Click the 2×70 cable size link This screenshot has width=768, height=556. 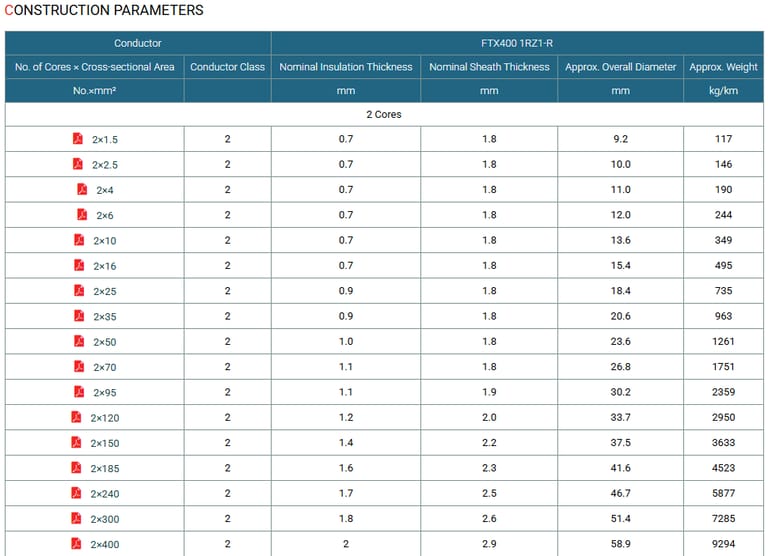click(105, 368)
